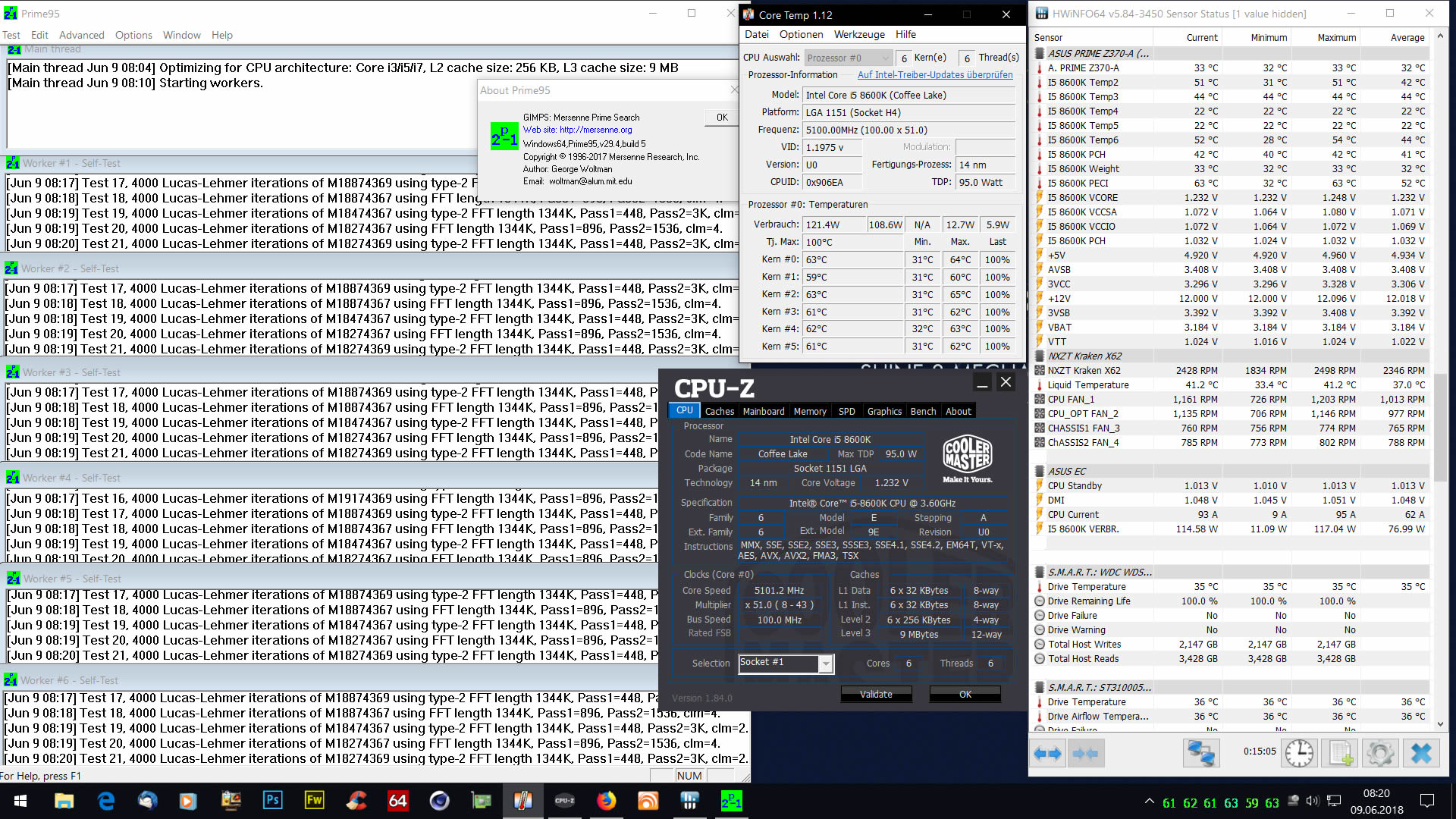Start logging with the sheet-plus icon
The image size is (1456, 819).
1340,753
